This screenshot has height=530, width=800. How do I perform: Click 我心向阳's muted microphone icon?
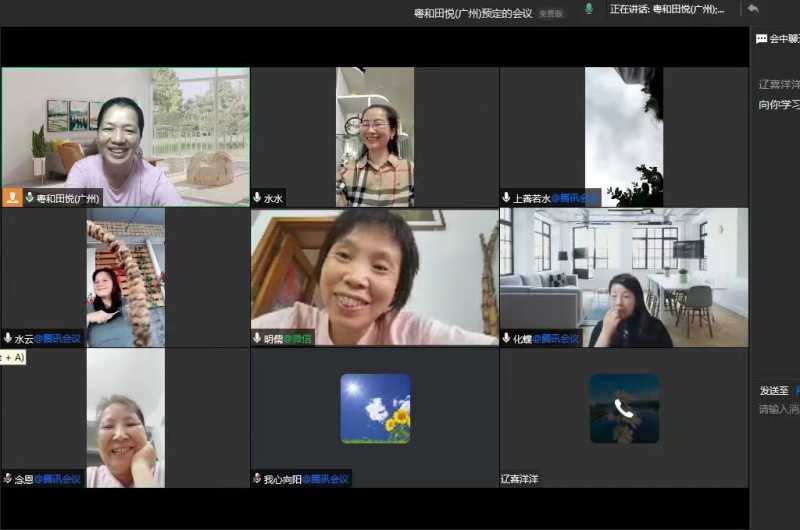(257, 479)
